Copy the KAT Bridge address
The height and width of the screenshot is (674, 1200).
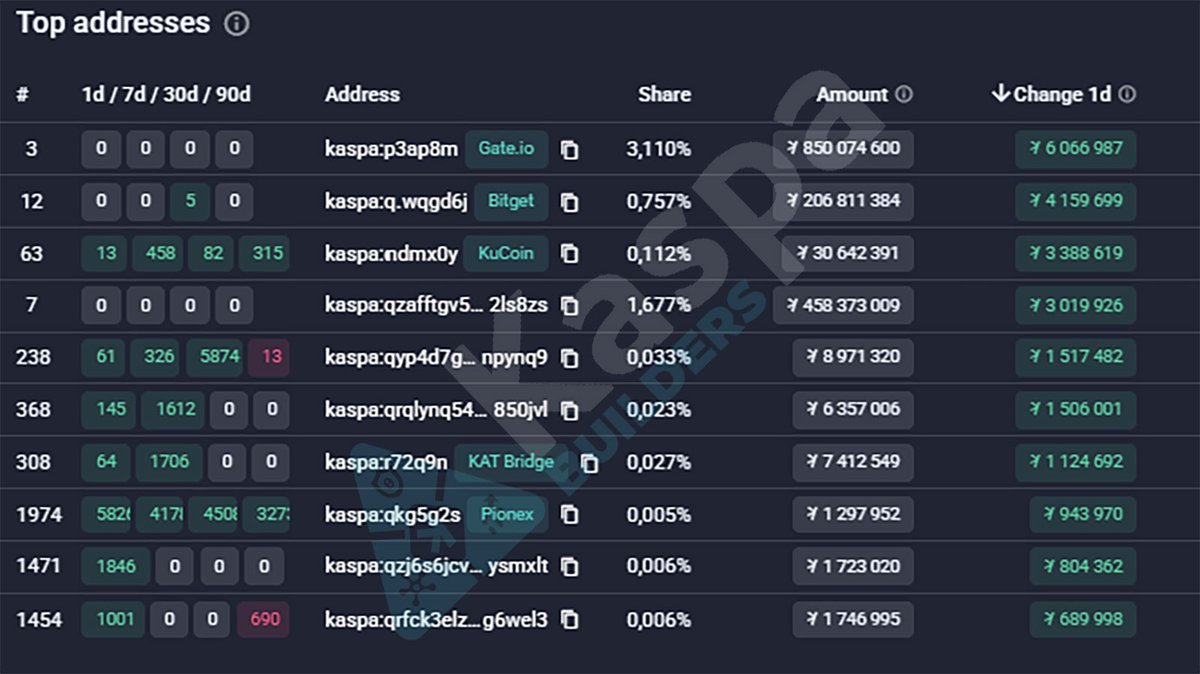pos(590,463)
